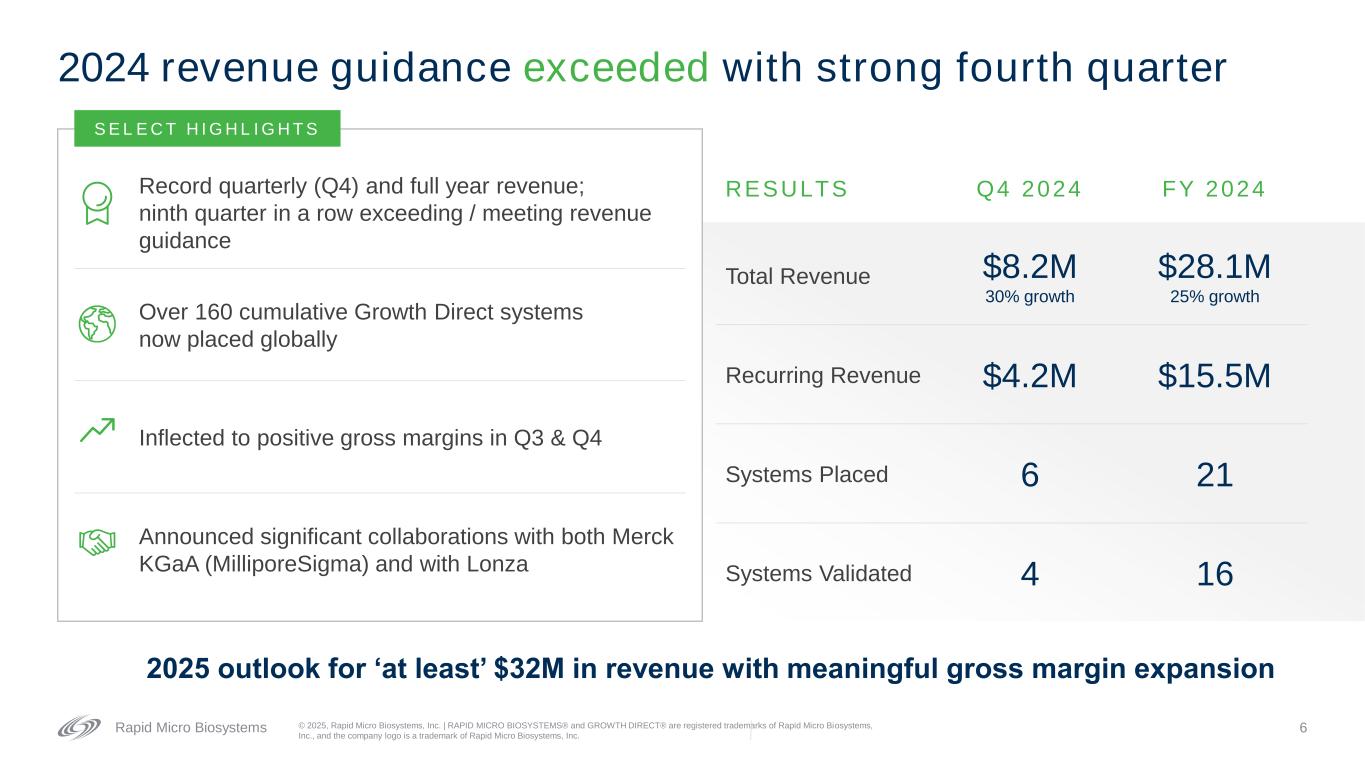
Task: Click the Systems Placed row label
Action: (x=806, y=474)
